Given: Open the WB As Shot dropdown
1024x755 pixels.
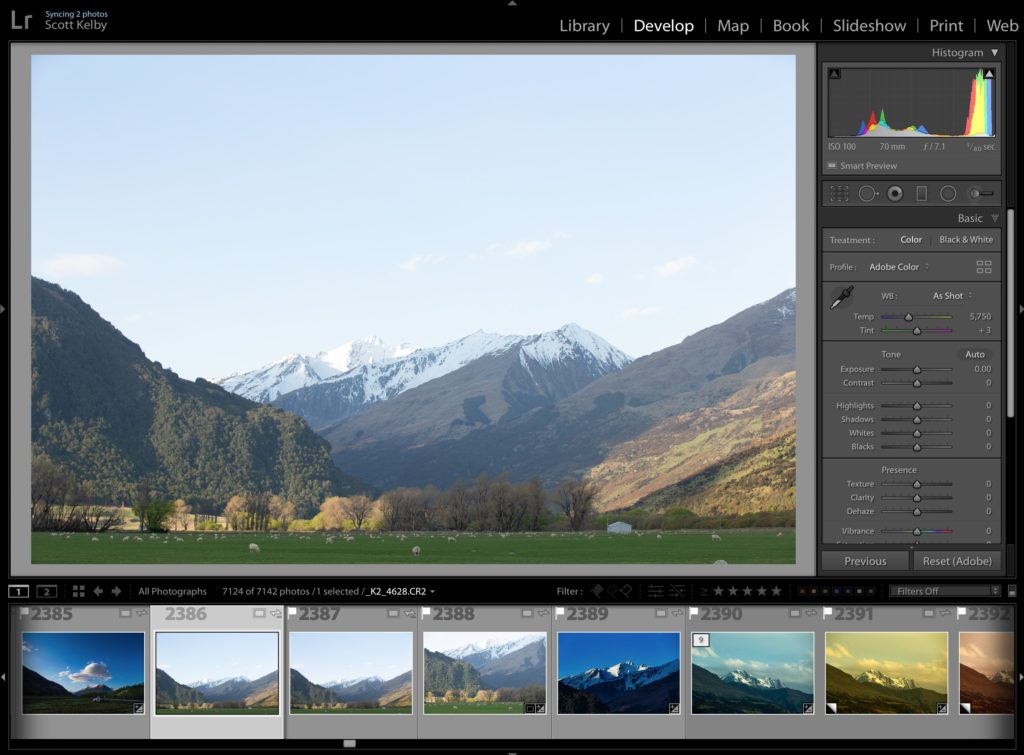Looking at the screenshot, I should 952,296.
